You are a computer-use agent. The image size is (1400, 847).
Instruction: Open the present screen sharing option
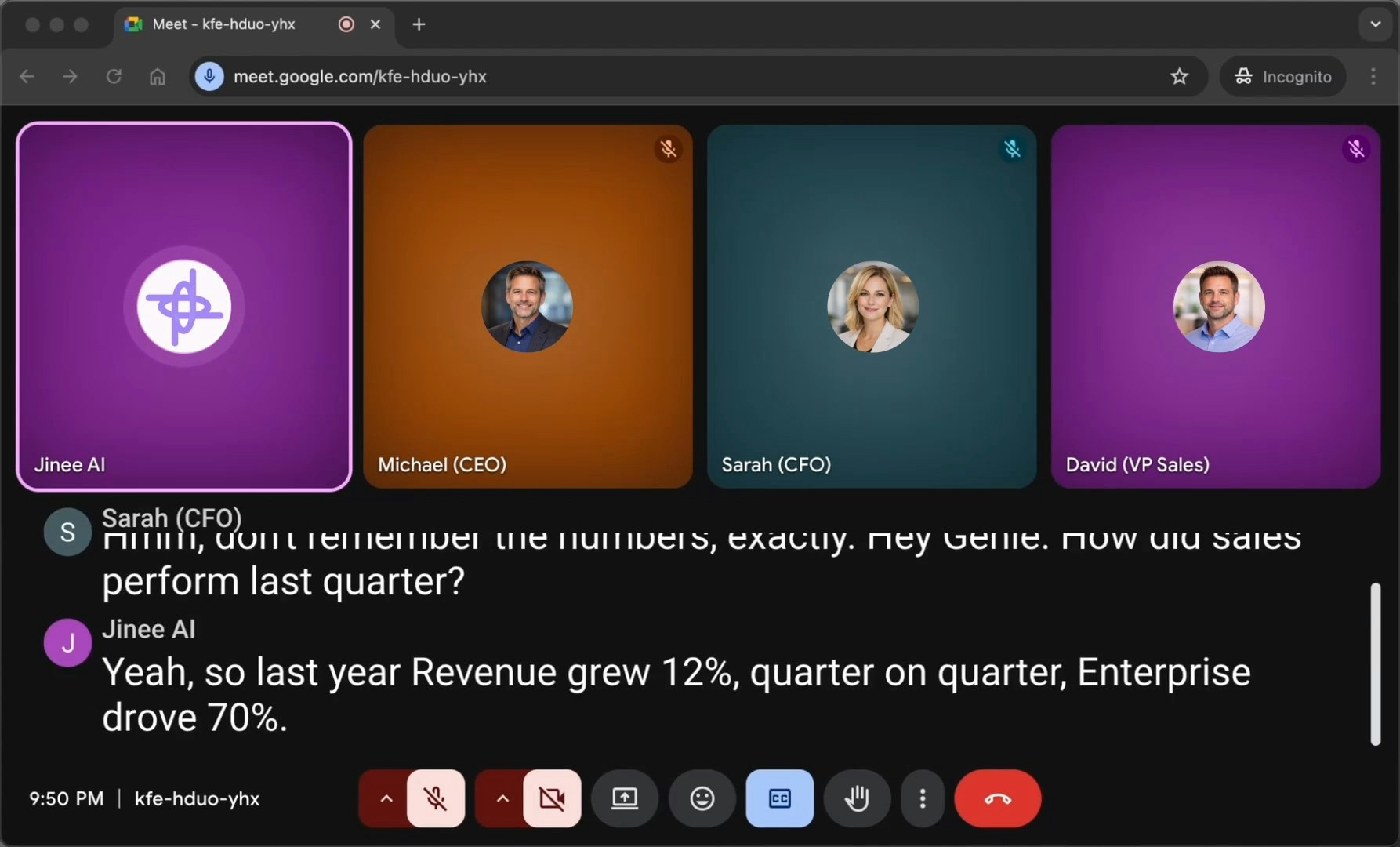point(624,798)
